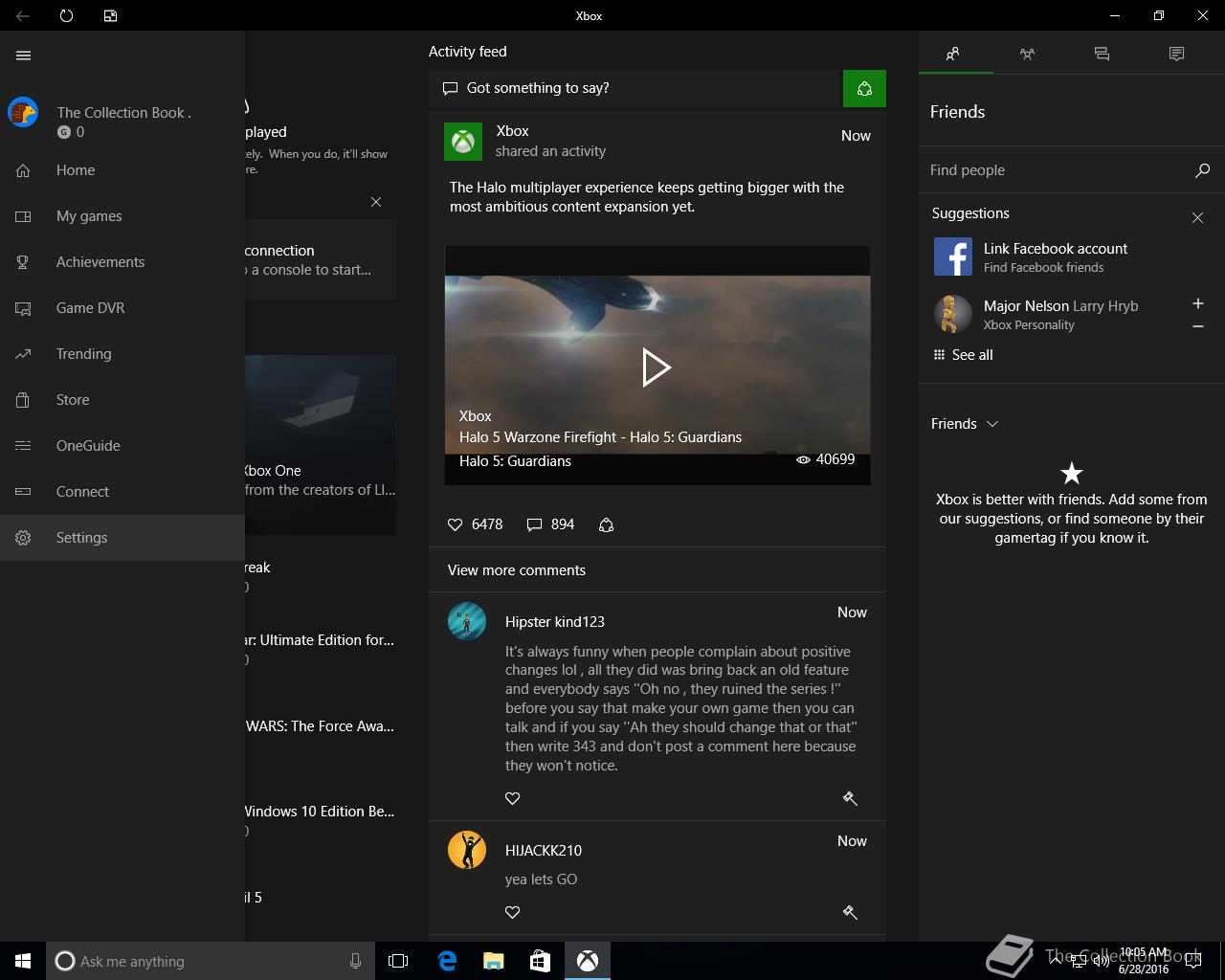Open Task View on taskbar
This screenshot has width=1225, height=980.
pyautogui.click(x=398, y=961)
